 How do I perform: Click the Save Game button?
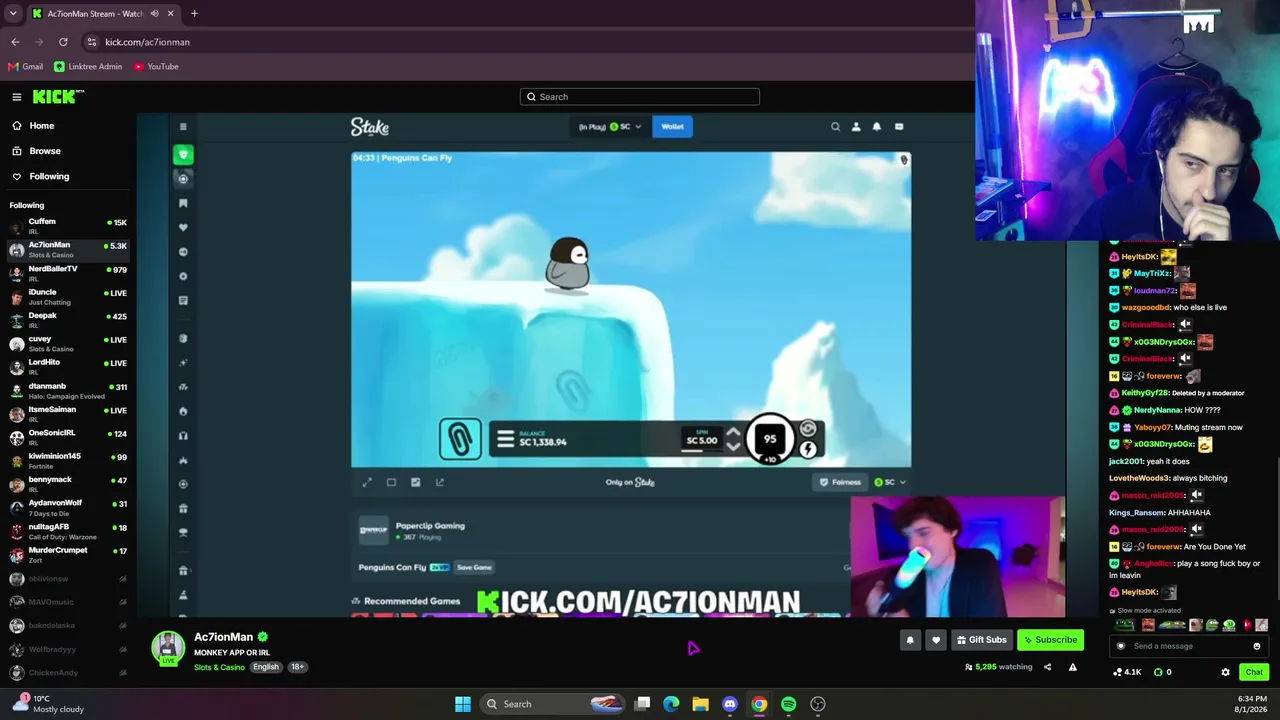click(474, 568)
